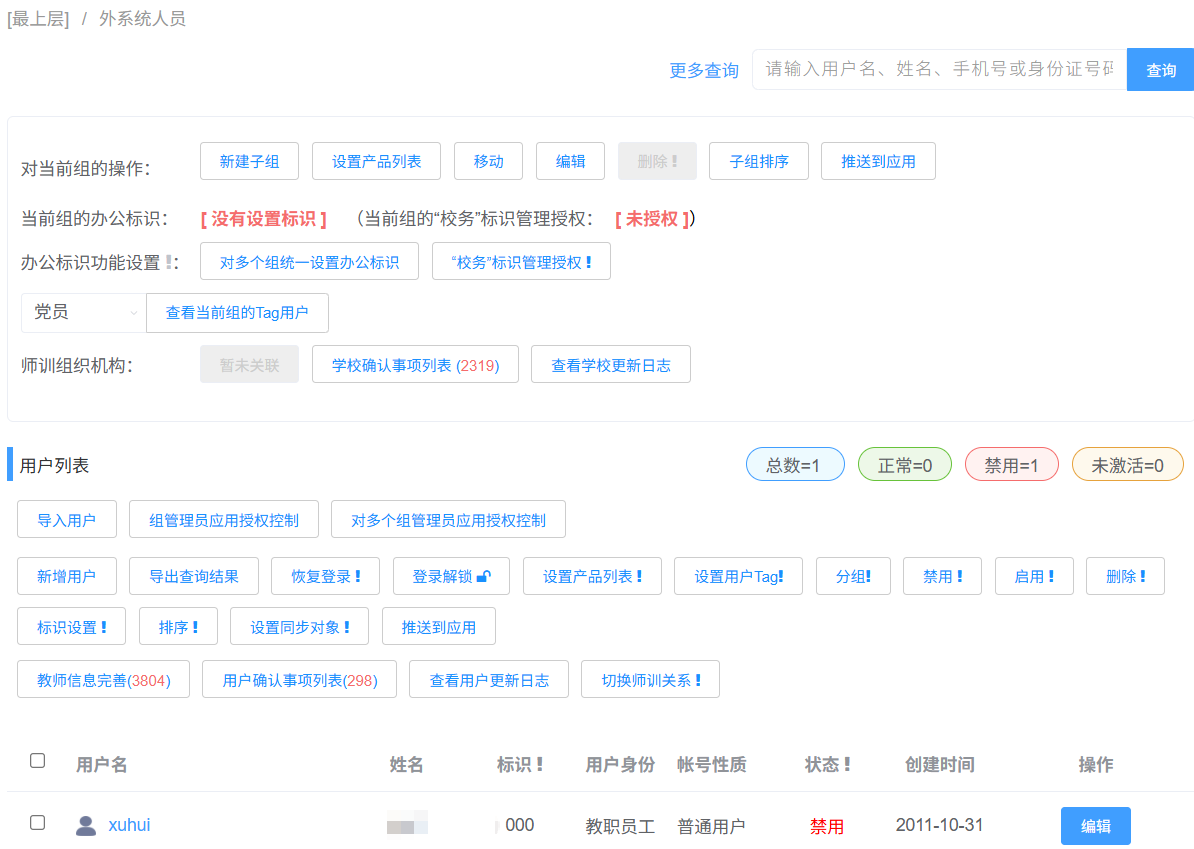
Task: Open the 党员 tag dropdown
Action: pos(83,312)
